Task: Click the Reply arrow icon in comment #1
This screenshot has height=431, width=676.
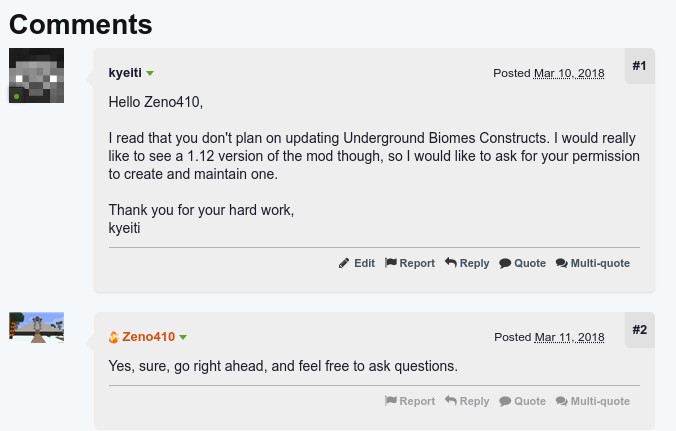Action: pyautogui.click(x=451, y=263)
